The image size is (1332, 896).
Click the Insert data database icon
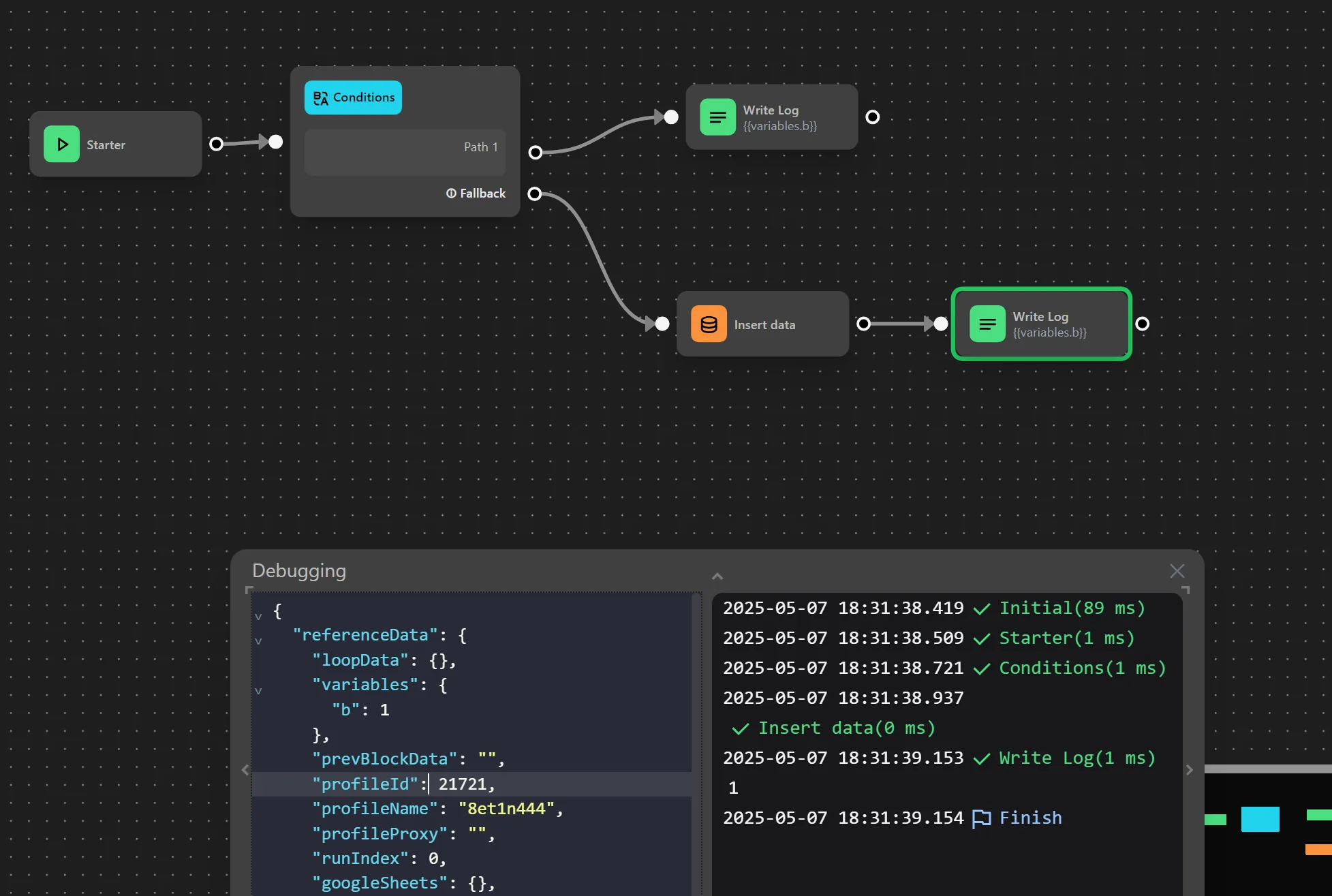tap(707, 324)
